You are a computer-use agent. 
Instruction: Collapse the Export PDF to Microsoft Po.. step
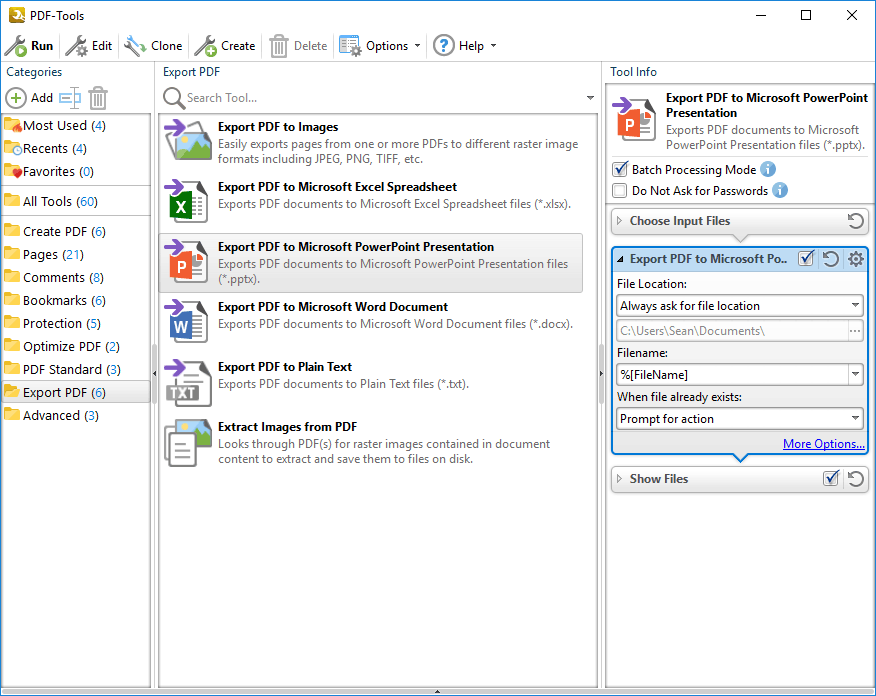[620, 259]
